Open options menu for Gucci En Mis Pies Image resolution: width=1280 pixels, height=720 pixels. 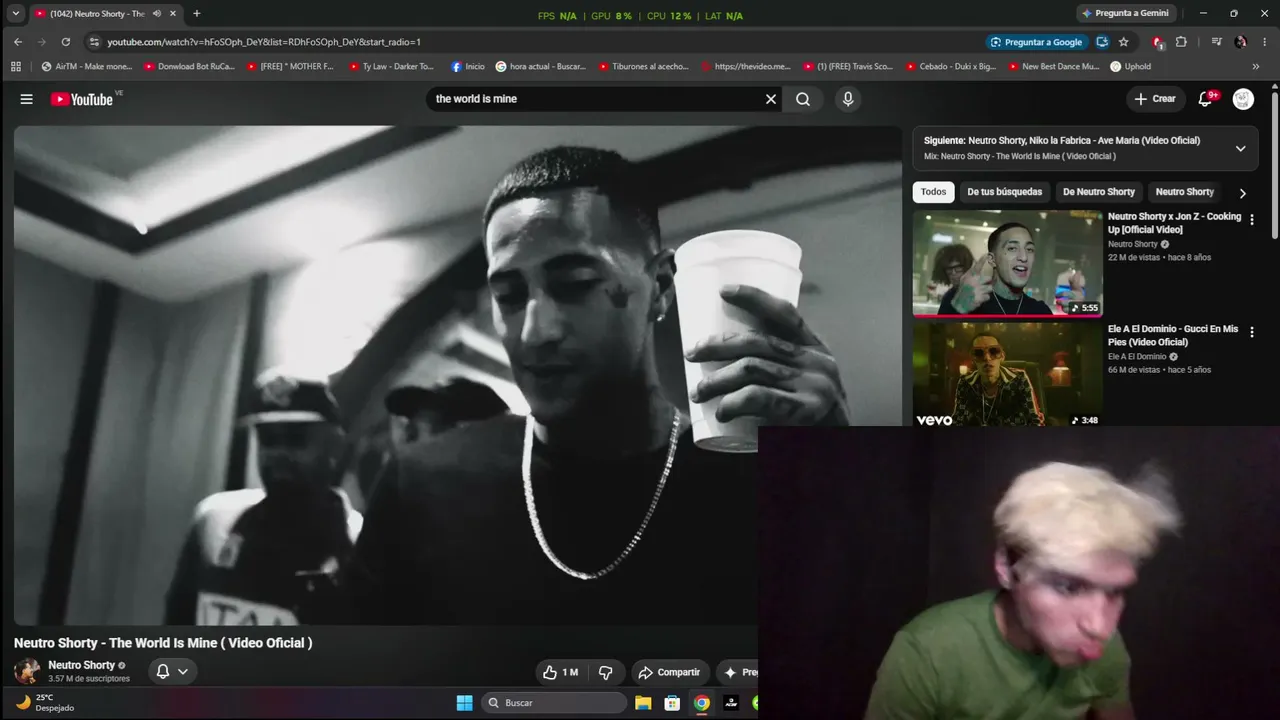pyautogui.click(x=1251, y=332)
